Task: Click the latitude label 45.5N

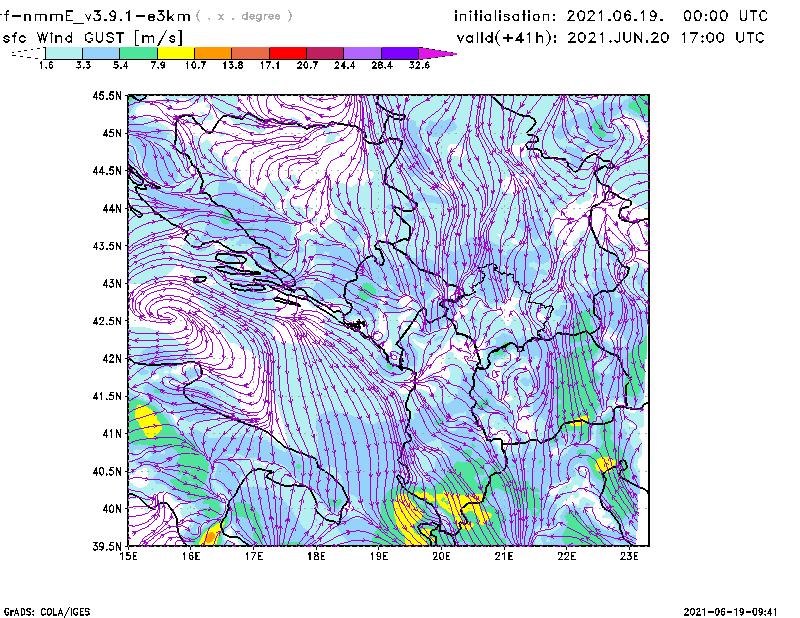Action: click(x=107, y=95)
